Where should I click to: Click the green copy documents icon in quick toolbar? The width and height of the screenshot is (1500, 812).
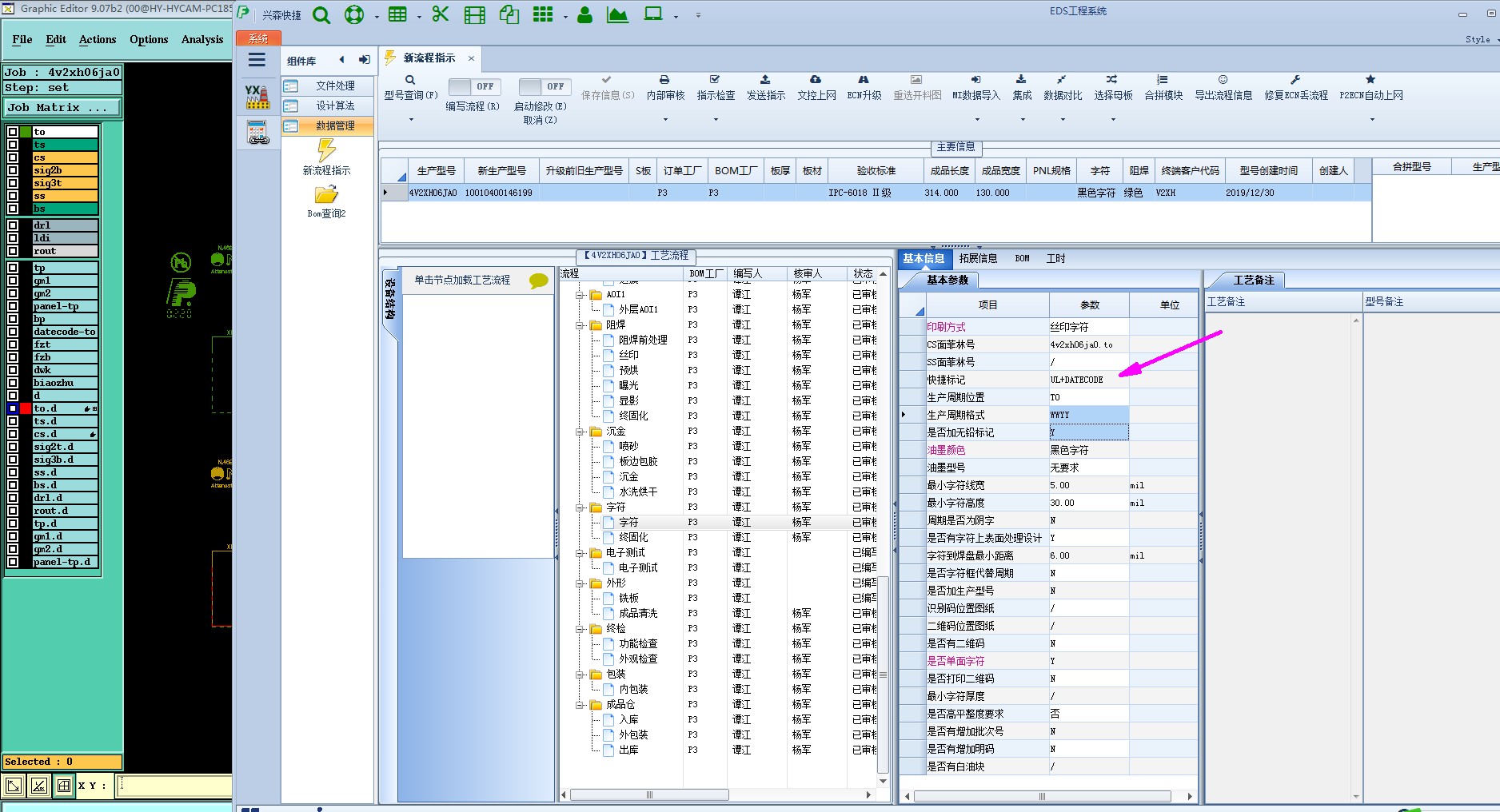click(509, 14)
